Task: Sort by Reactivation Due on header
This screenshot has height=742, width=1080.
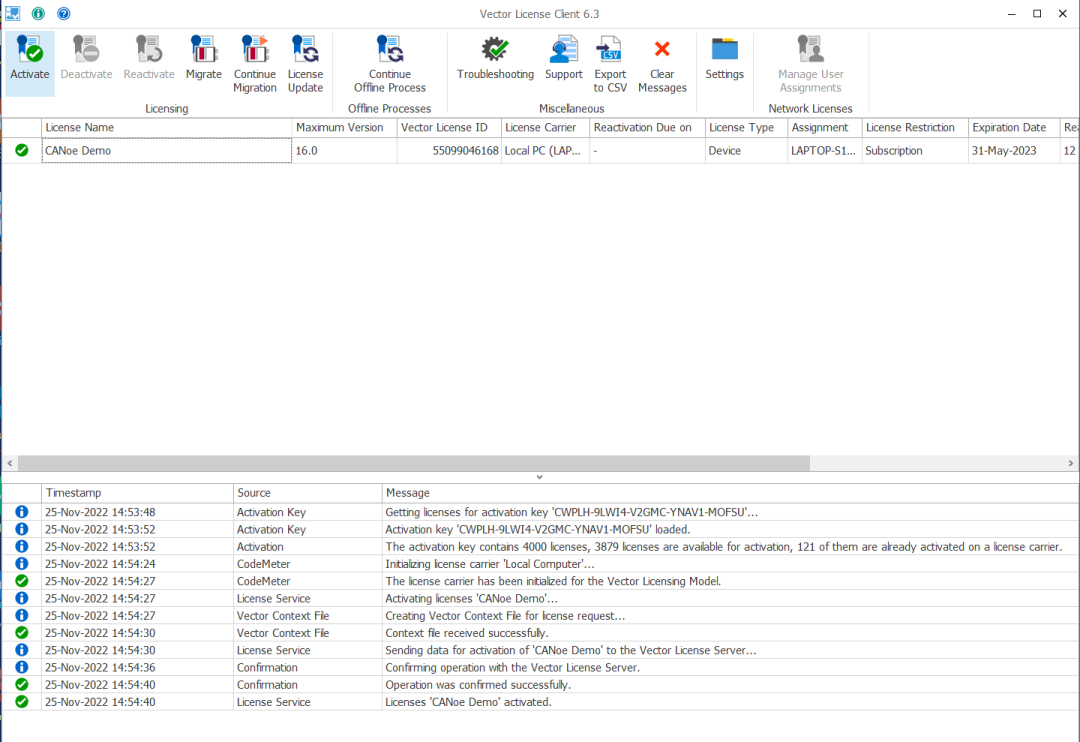Action: coord(647,127)
